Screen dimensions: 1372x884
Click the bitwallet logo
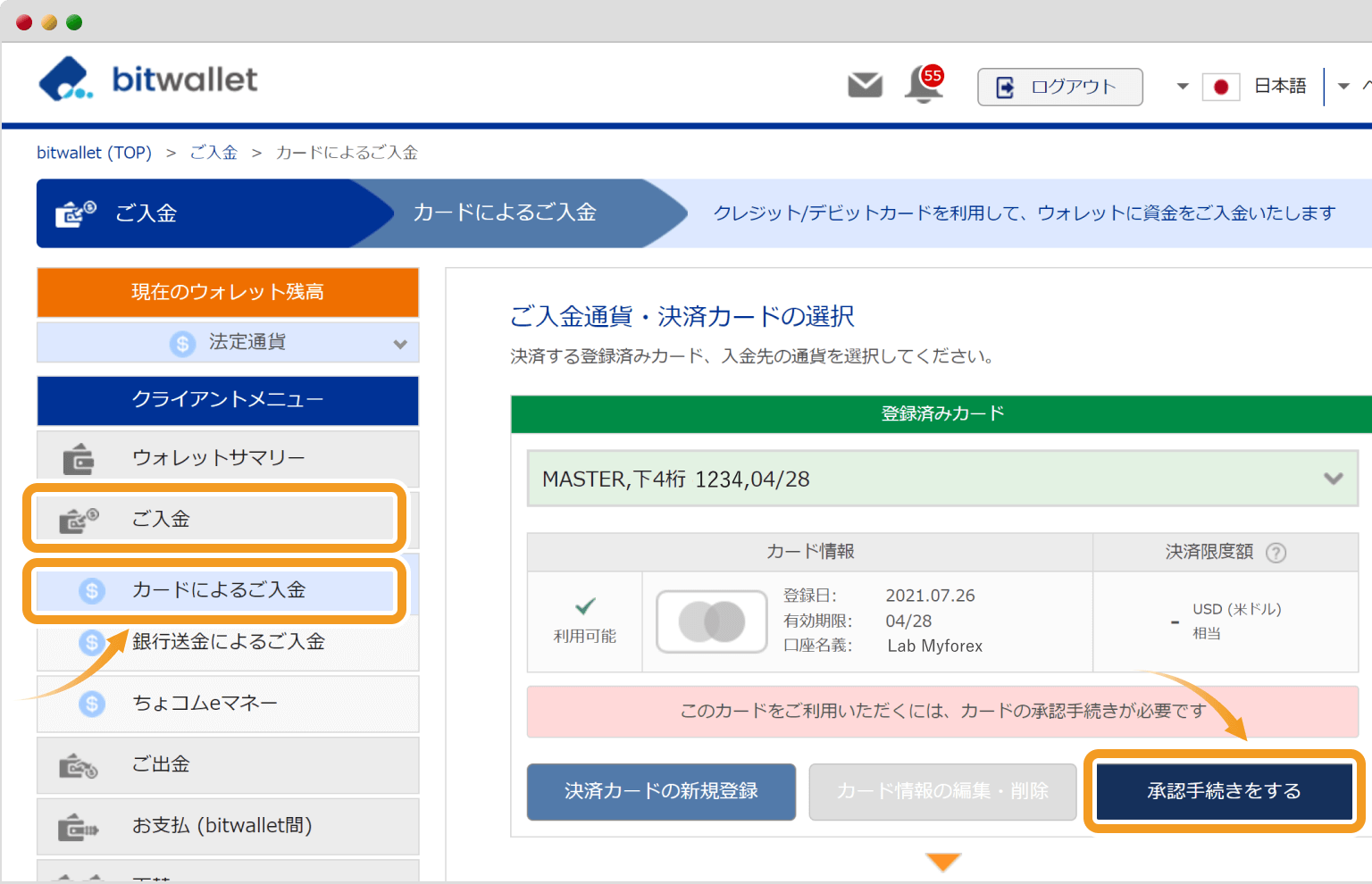tap(147, 79)
